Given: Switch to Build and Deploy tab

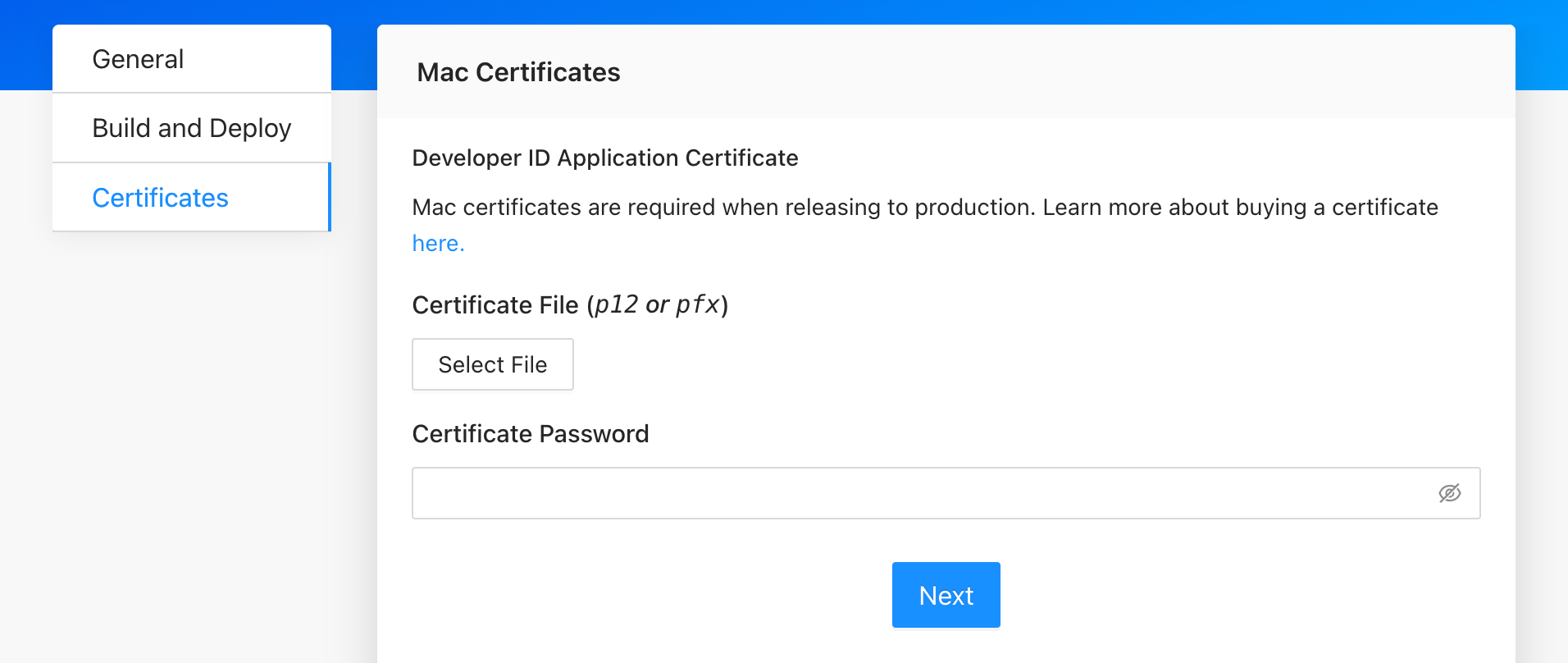Looking at the screenshot, I should point(191,128).
